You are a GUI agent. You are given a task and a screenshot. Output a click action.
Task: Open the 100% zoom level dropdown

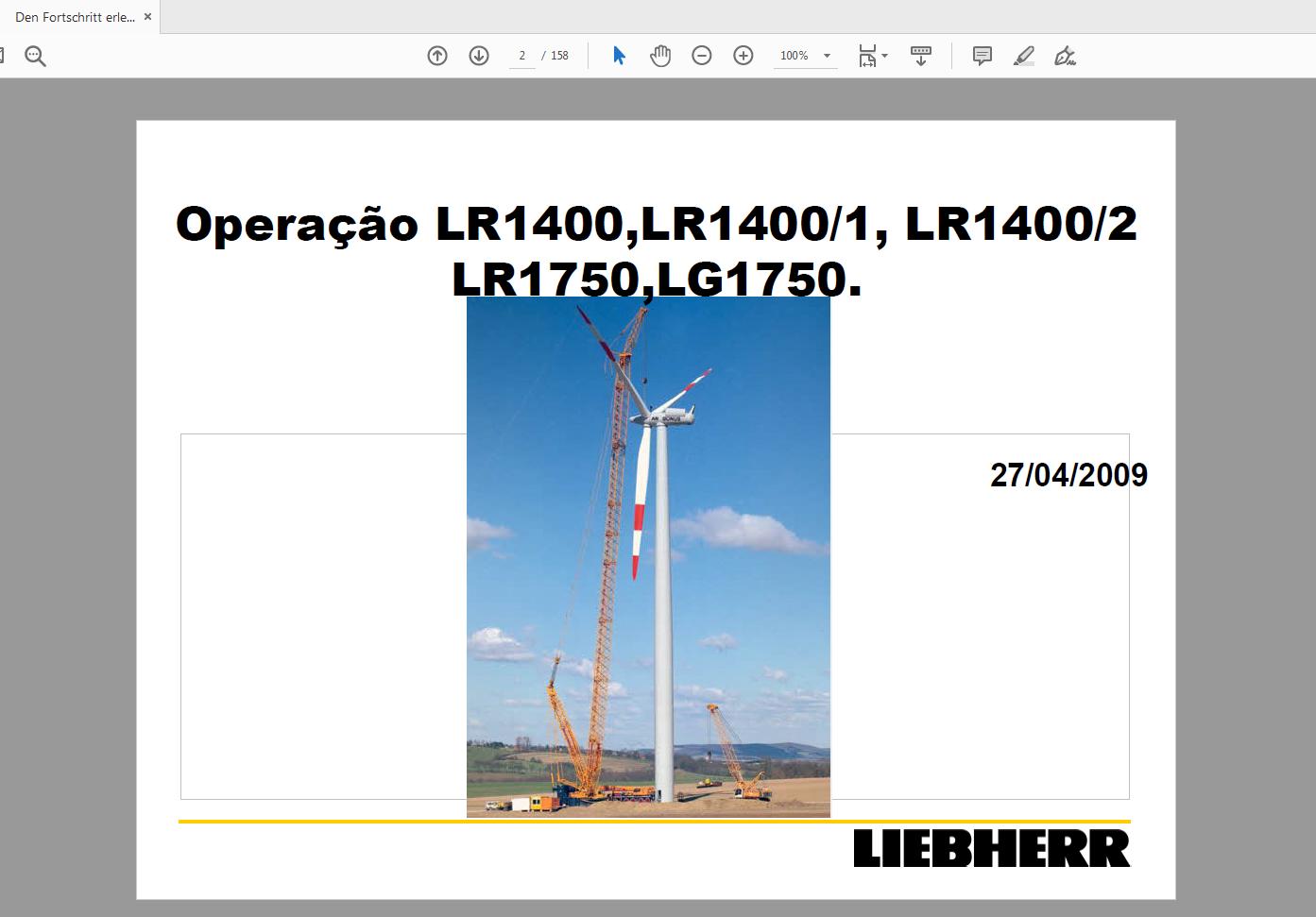805,56
